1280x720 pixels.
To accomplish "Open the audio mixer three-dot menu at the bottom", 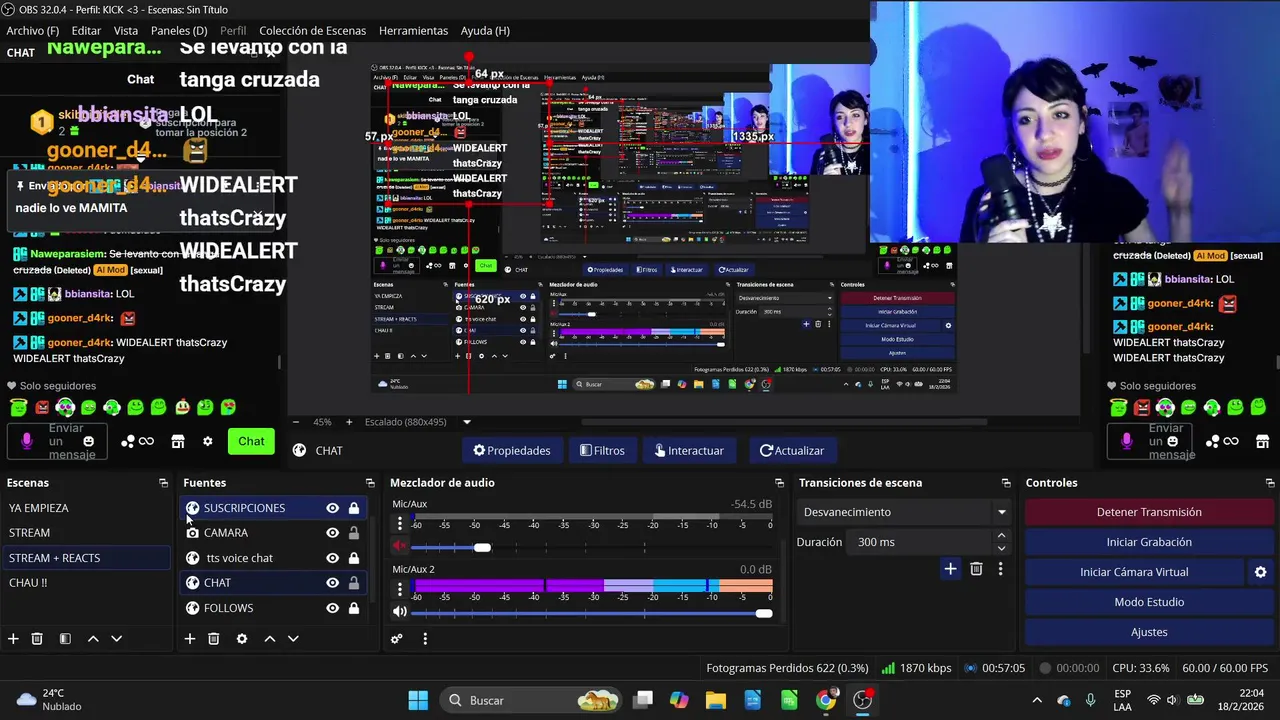I will [425, 638].
